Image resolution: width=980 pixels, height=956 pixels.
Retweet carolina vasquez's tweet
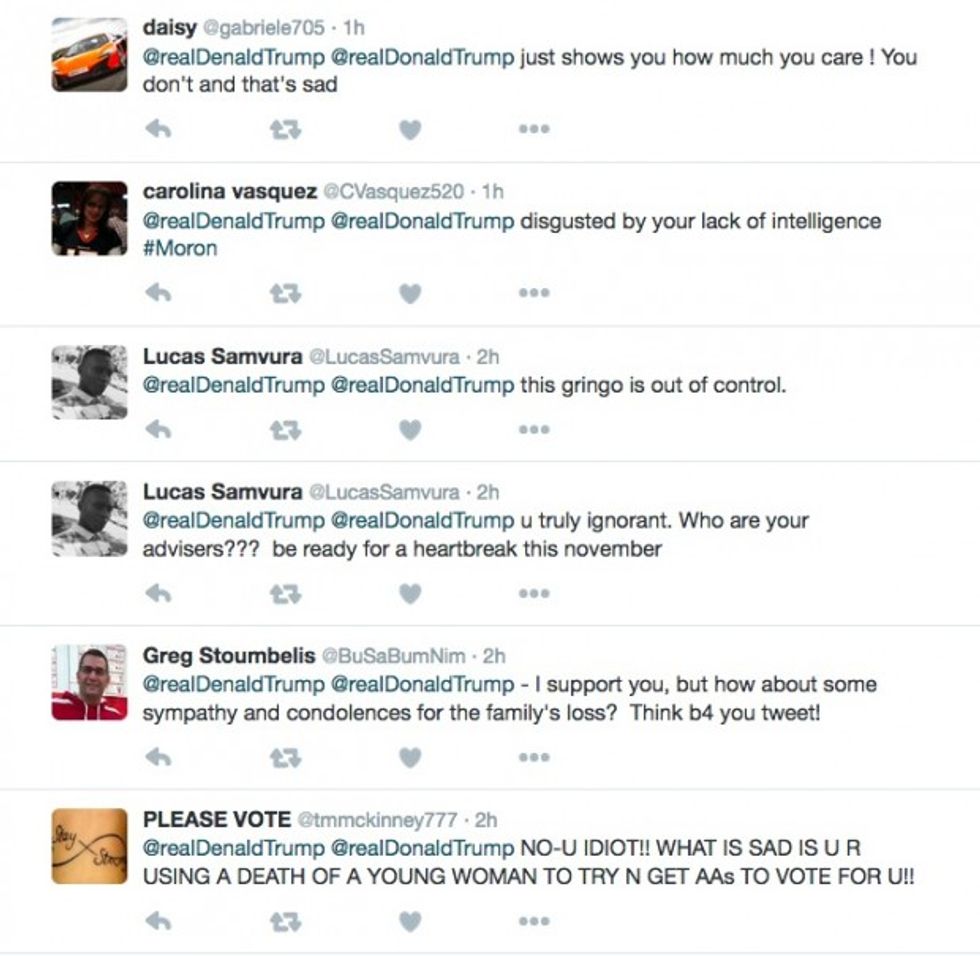tap(285, 293)
